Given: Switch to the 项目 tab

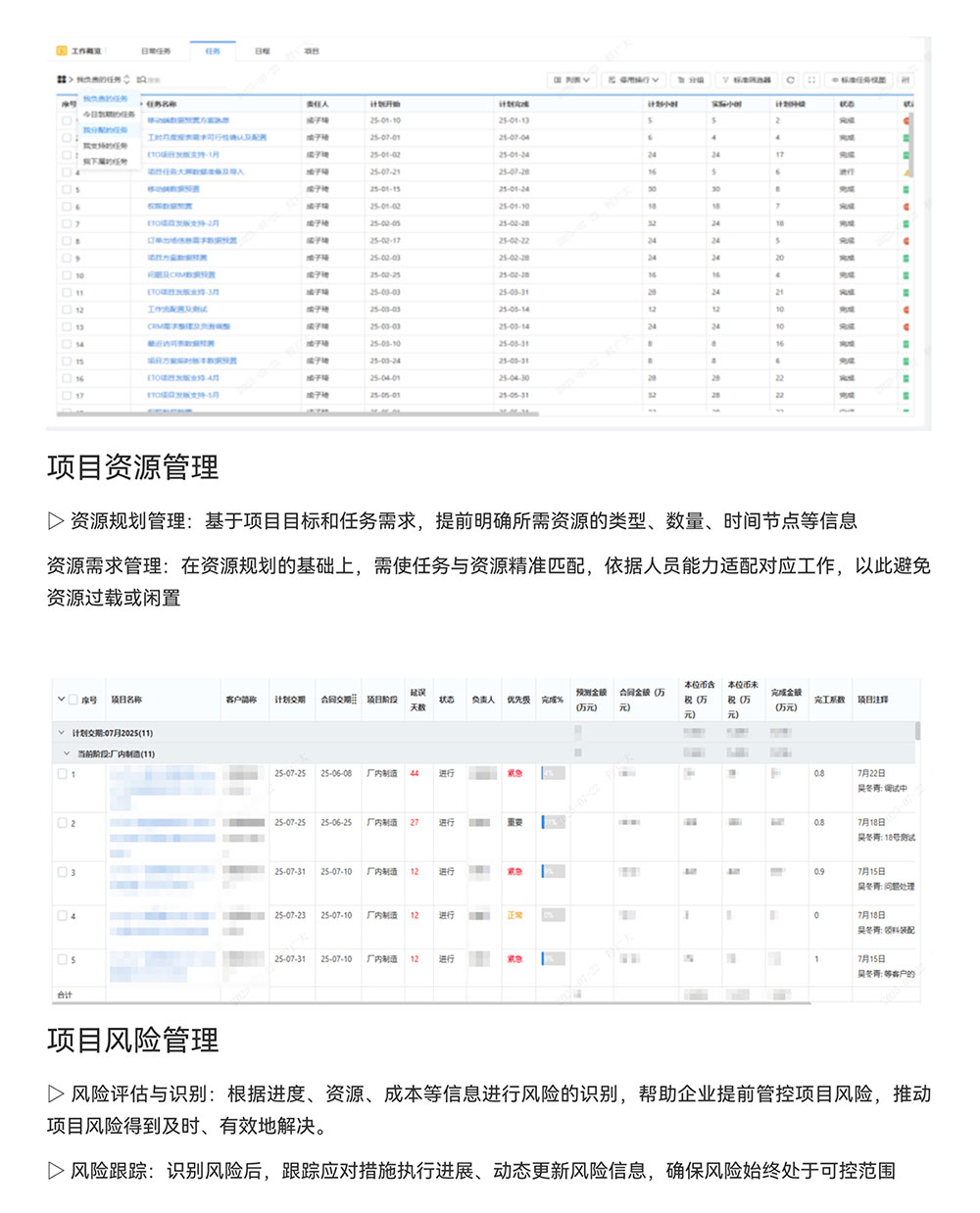Looking at the screenshot, I should tap(312, 51).
